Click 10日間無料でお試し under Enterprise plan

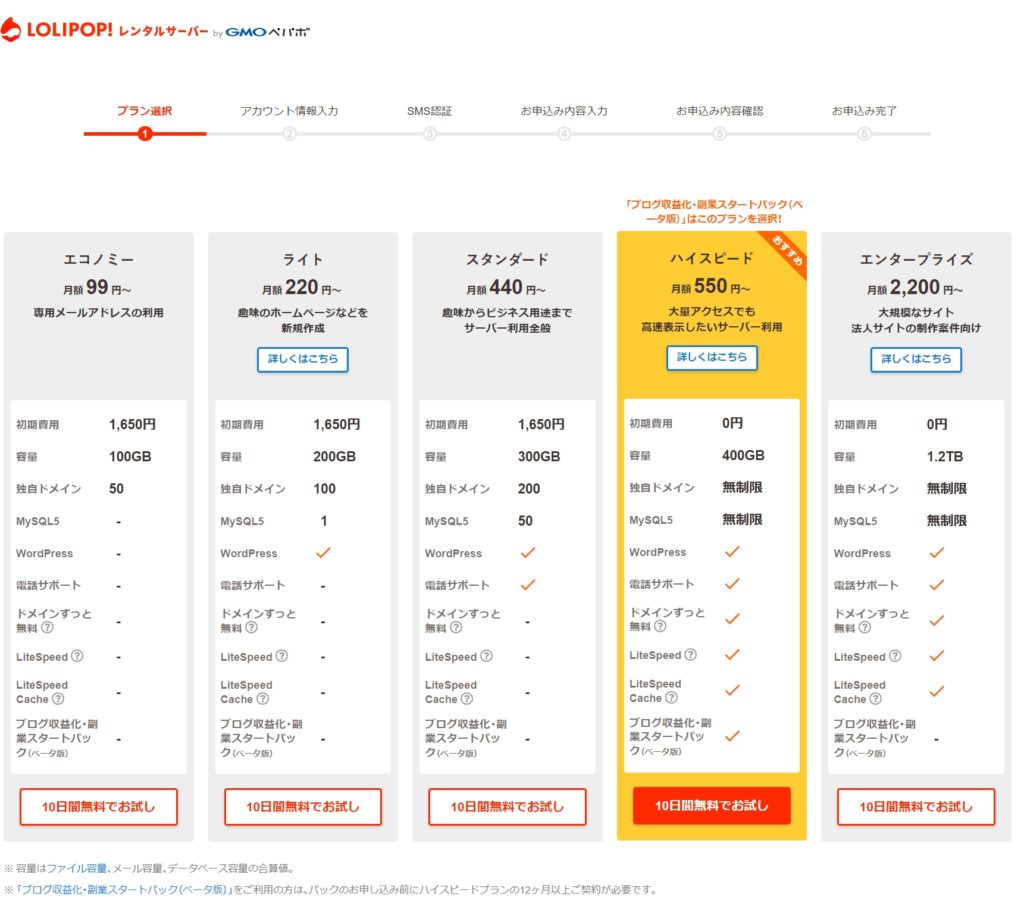click(x=916, y=807)
